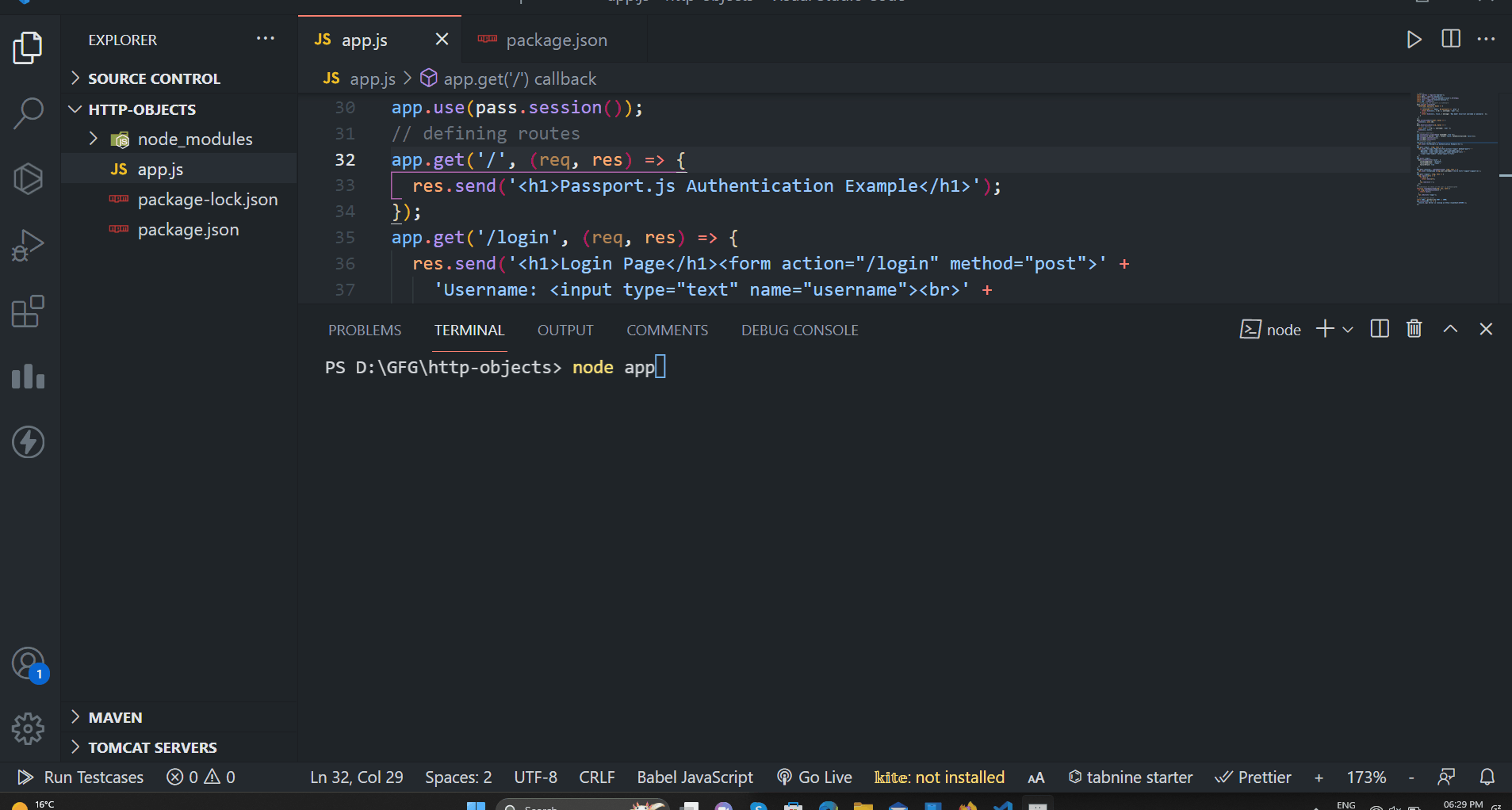The width and height of the screenshot is (1512, 810).
Task: Click + to increase the 173% zoom
Action: (x=1319, y=777)
